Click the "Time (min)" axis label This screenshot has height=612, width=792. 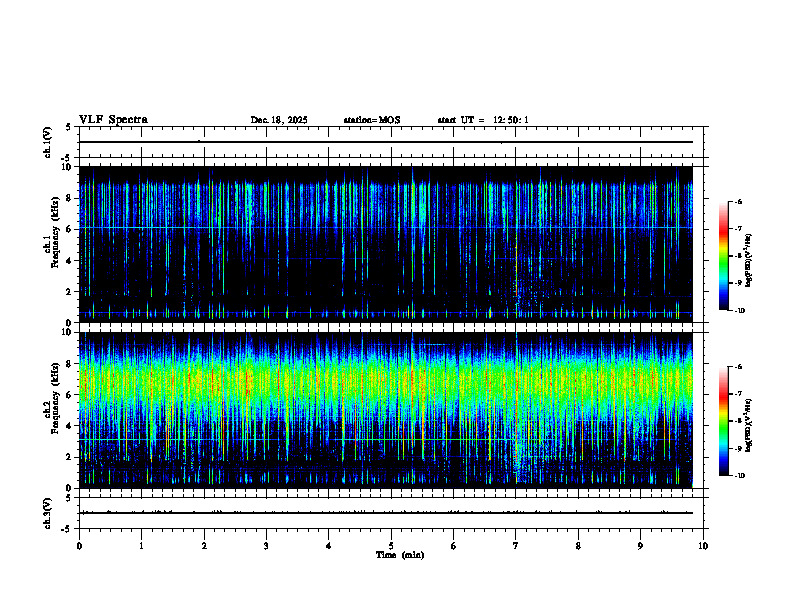pyautogui.click(x=400, y=555)
